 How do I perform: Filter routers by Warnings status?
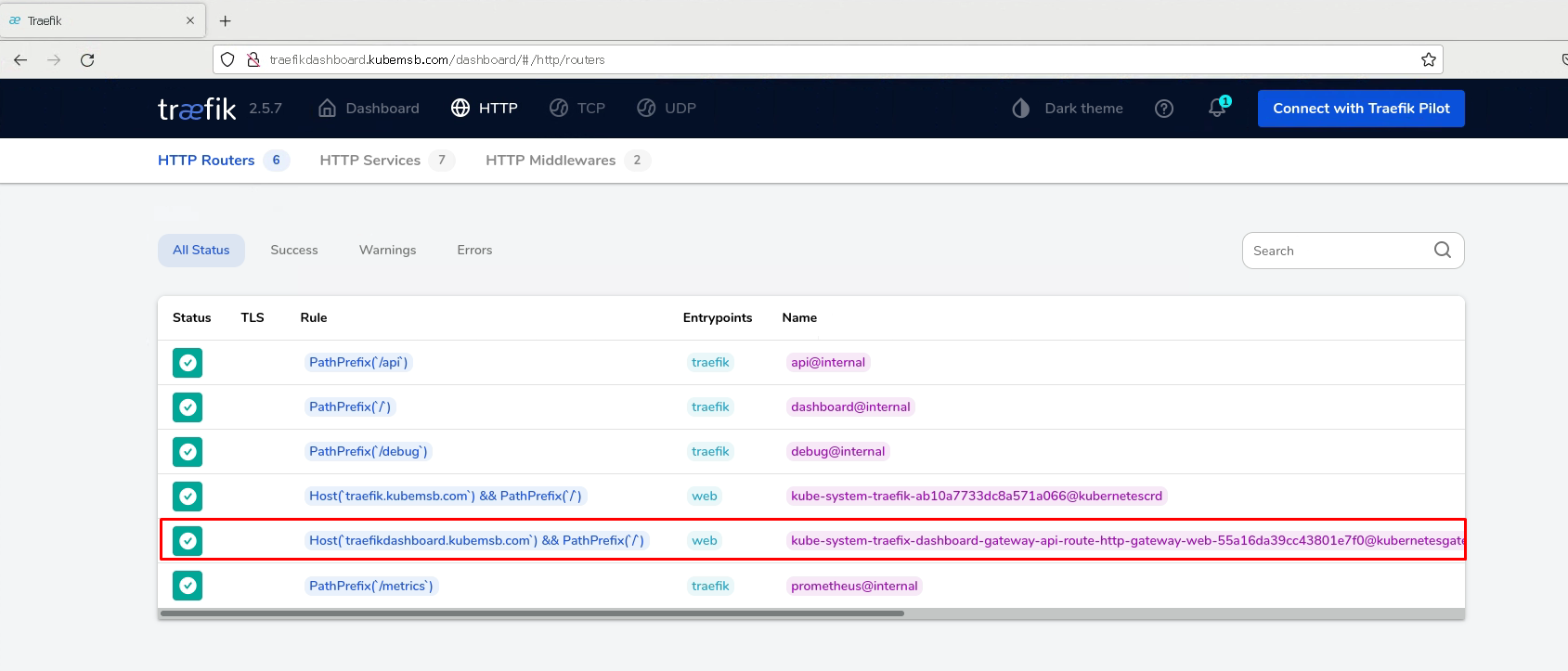(387, 251)
